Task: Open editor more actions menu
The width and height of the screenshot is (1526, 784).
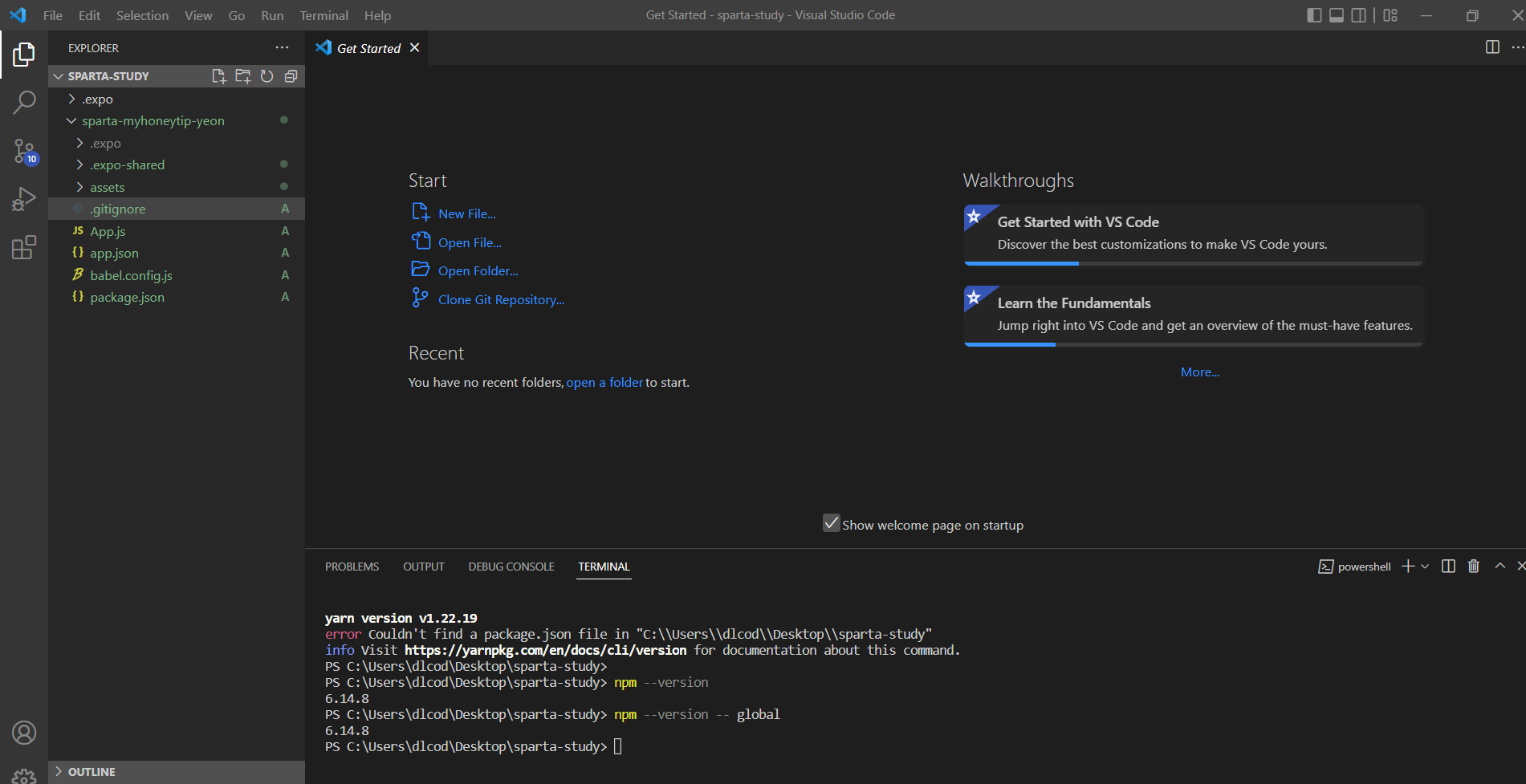Action: 1517,47
